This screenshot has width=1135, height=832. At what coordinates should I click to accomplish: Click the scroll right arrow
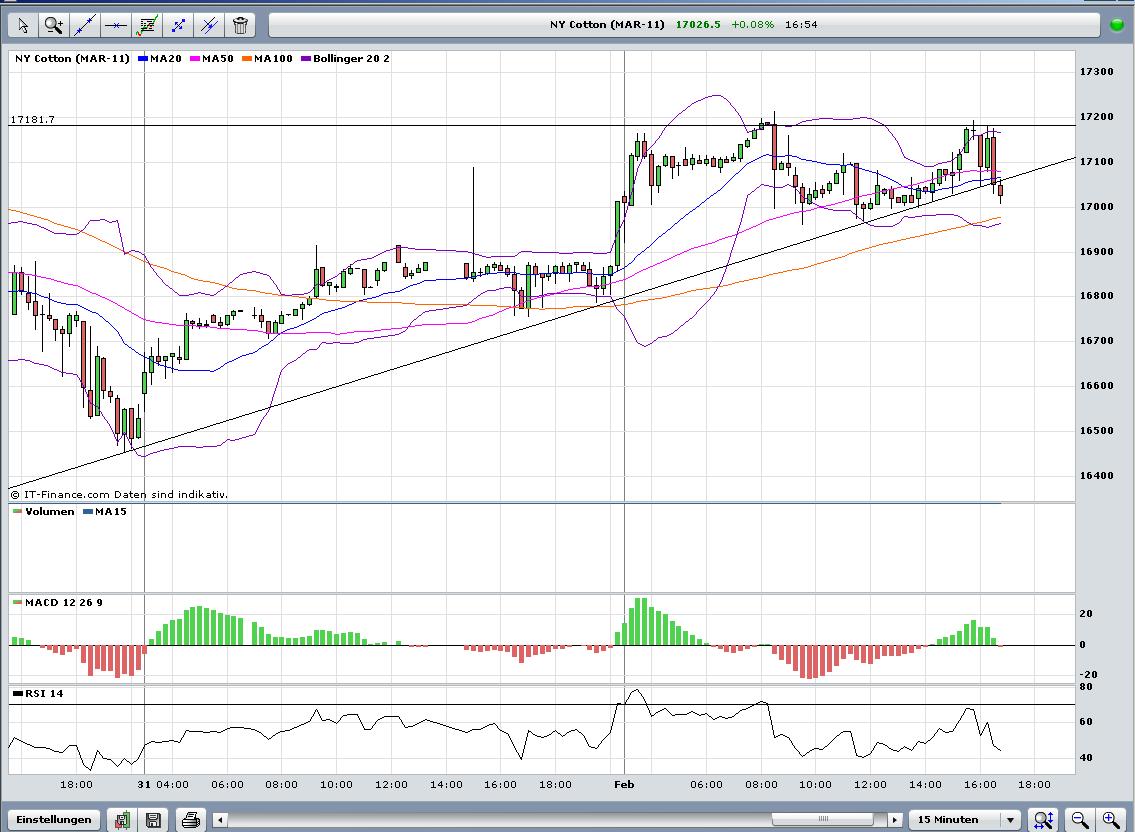tap(894, 820)
